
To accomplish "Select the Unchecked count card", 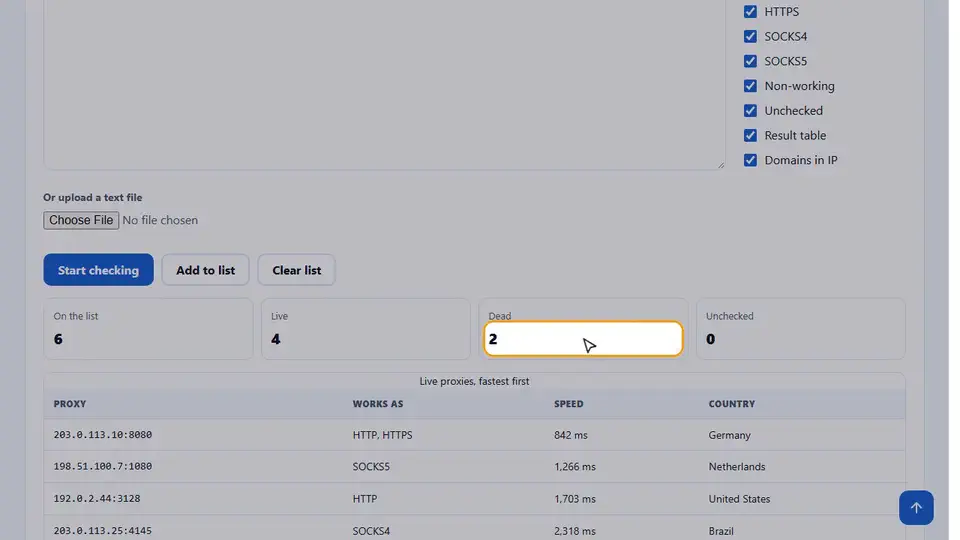I will pyautogui.click(x=801, y=329).
